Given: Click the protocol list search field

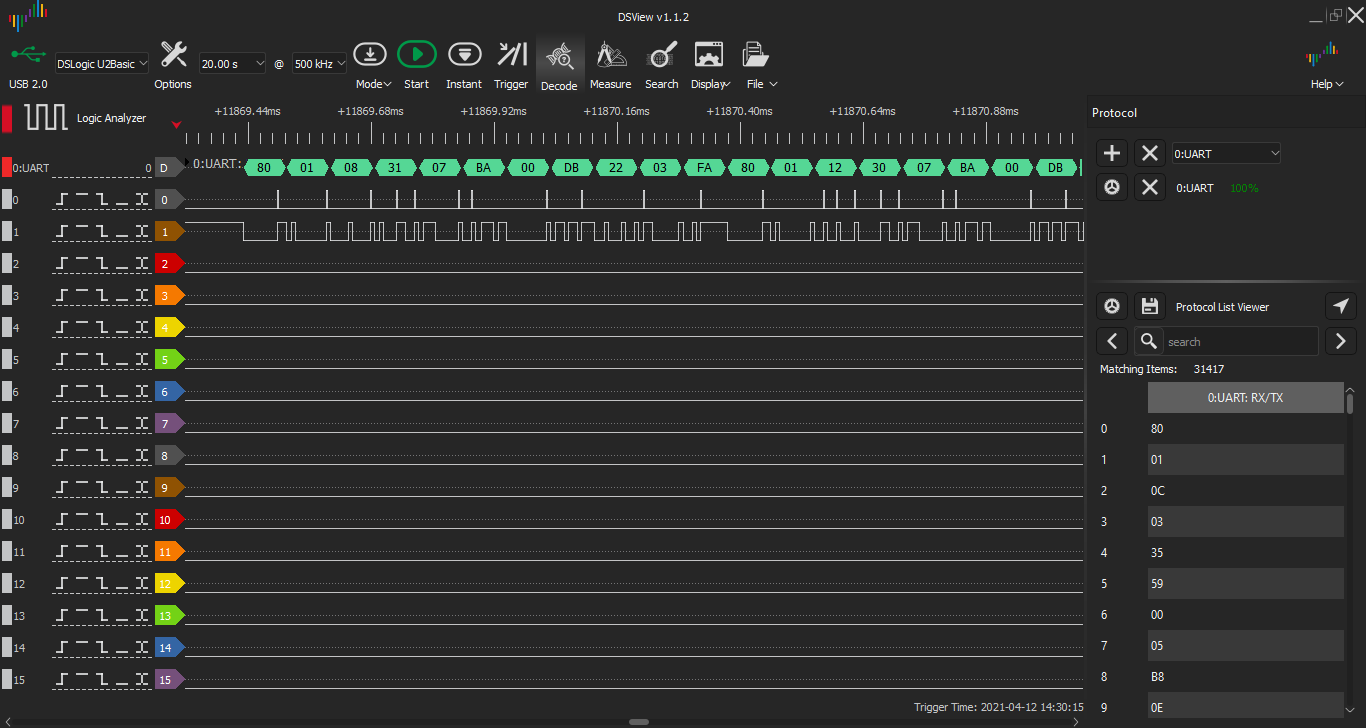Looking at the screenshot, I should tap(1240, 341).
